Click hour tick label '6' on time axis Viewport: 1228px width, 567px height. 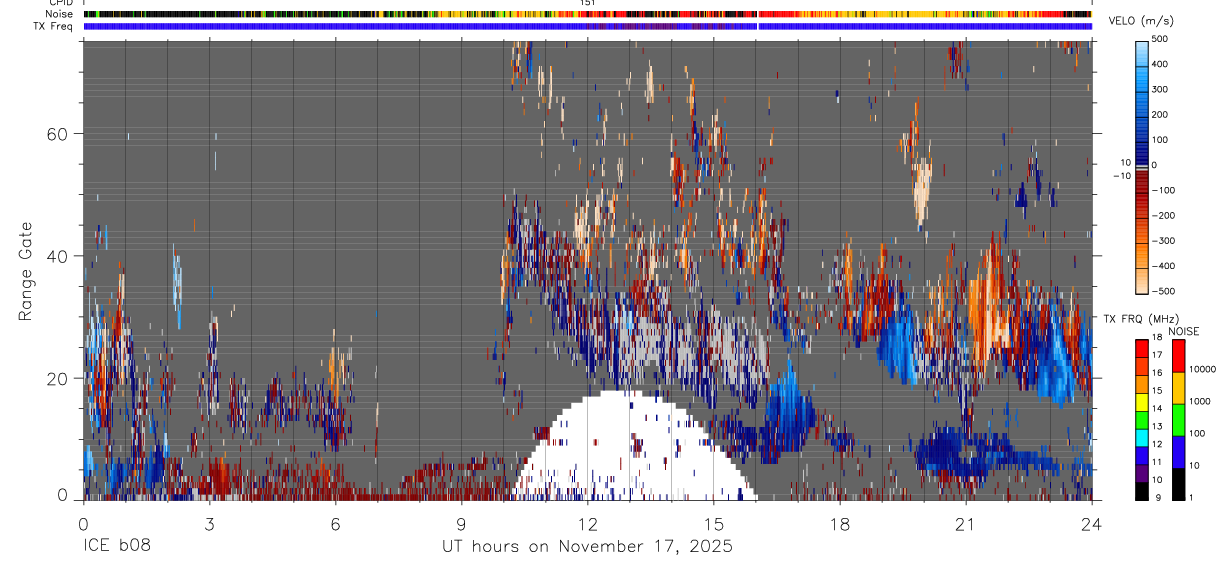335,522
